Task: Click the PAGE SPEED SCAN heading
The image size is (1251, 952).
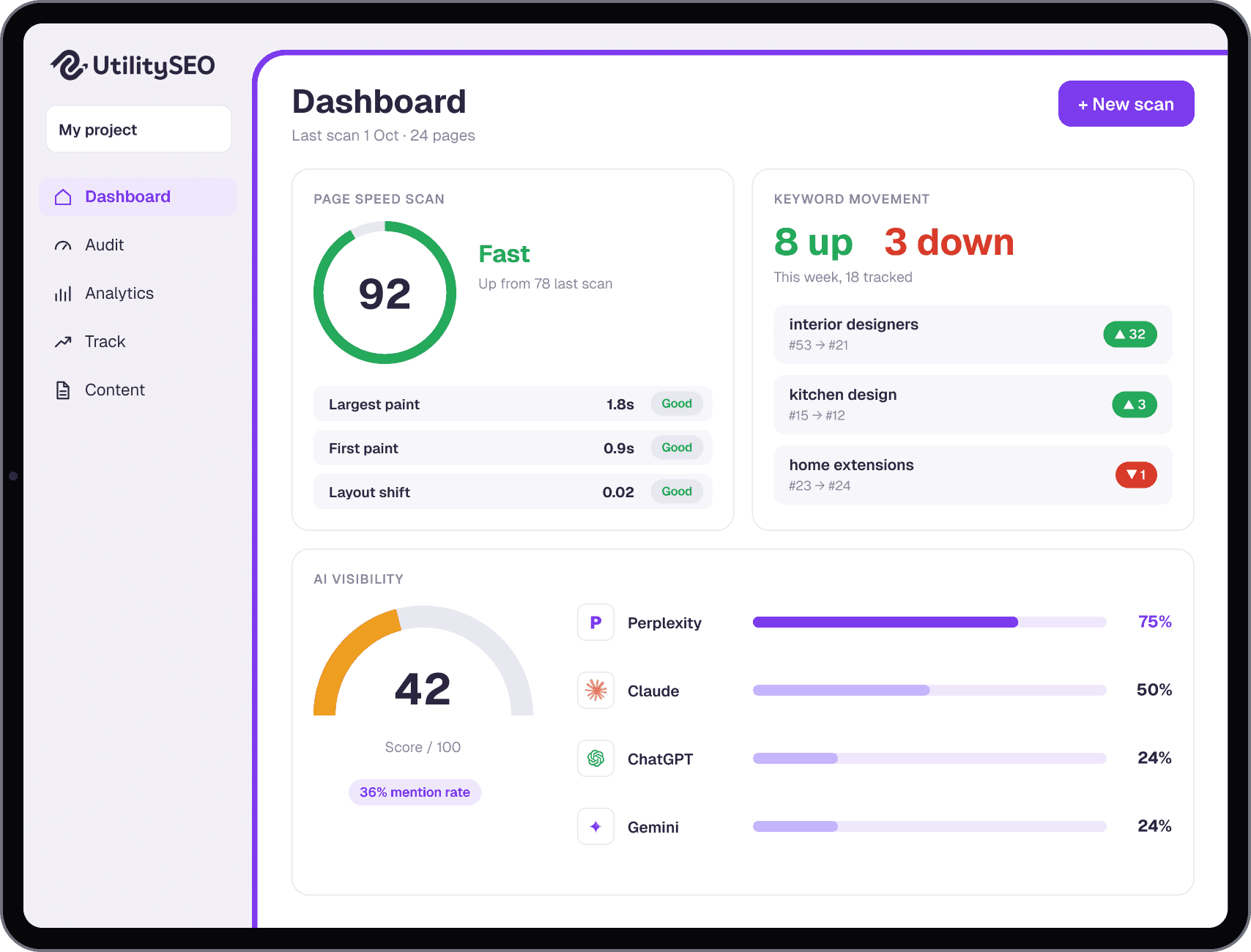Action: (x=379, y=199)
